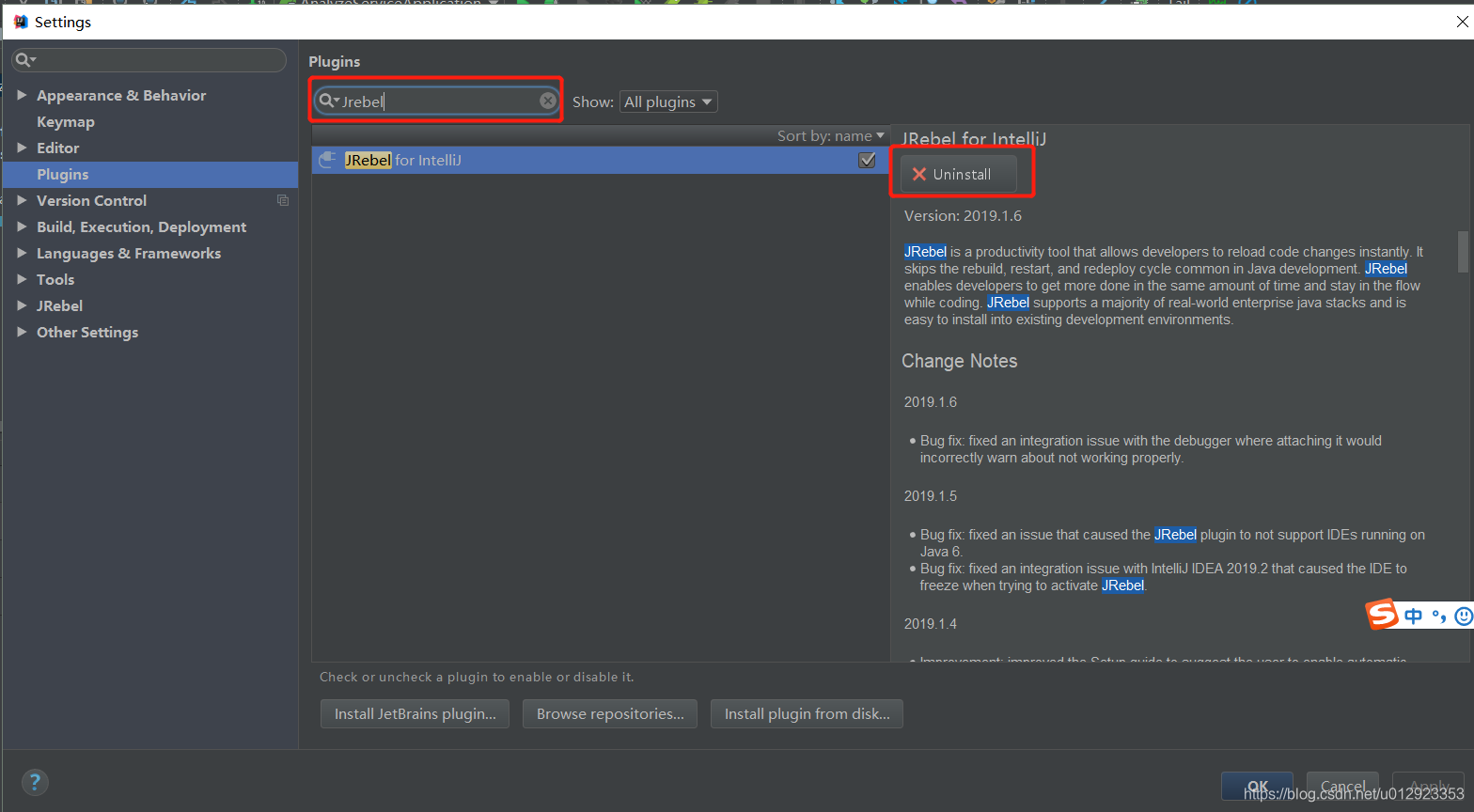The height and width of the screenshot is (812, 1474).
Task: Clear the plugin search field with X icon
Action: click(x=548, y=101)
